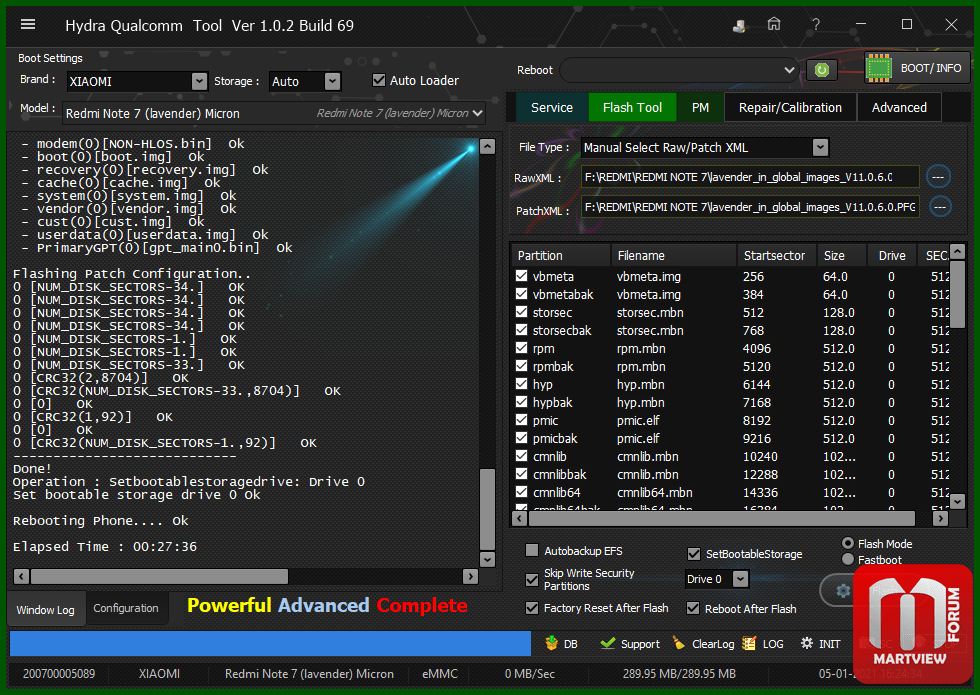Toggle Reboot After Flash checkbox
The image size is (980, 695).
click(693, 608)
